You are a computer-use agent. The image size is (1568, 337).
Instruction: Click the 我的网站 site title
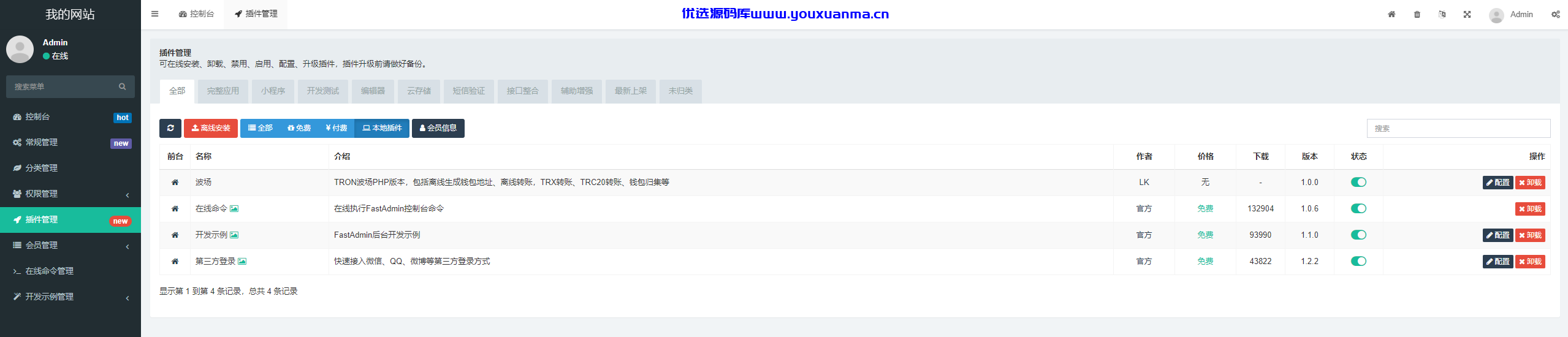click(70, 14)
